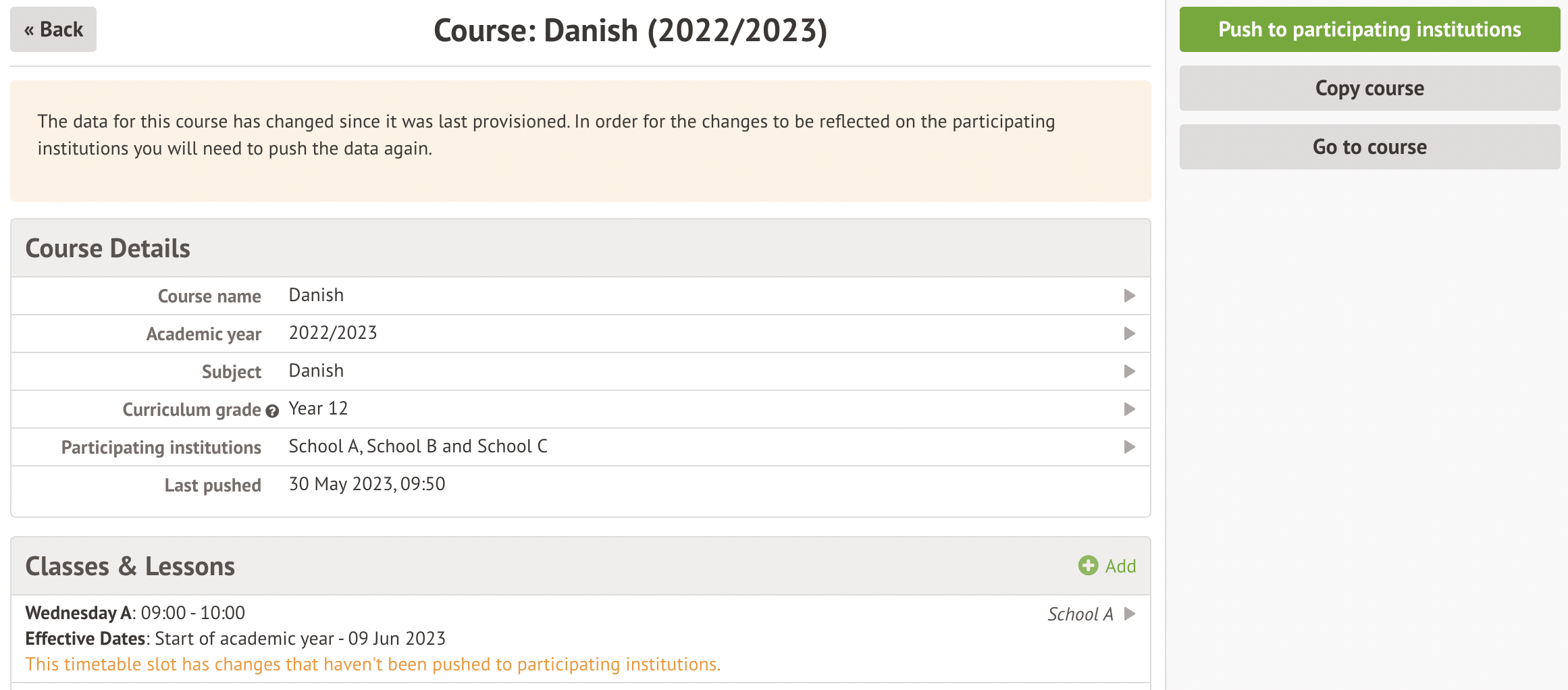This screenshot has height=690, width=1568.
Task: Expand the Course name row arrow
Action: tap(1129, 296)
